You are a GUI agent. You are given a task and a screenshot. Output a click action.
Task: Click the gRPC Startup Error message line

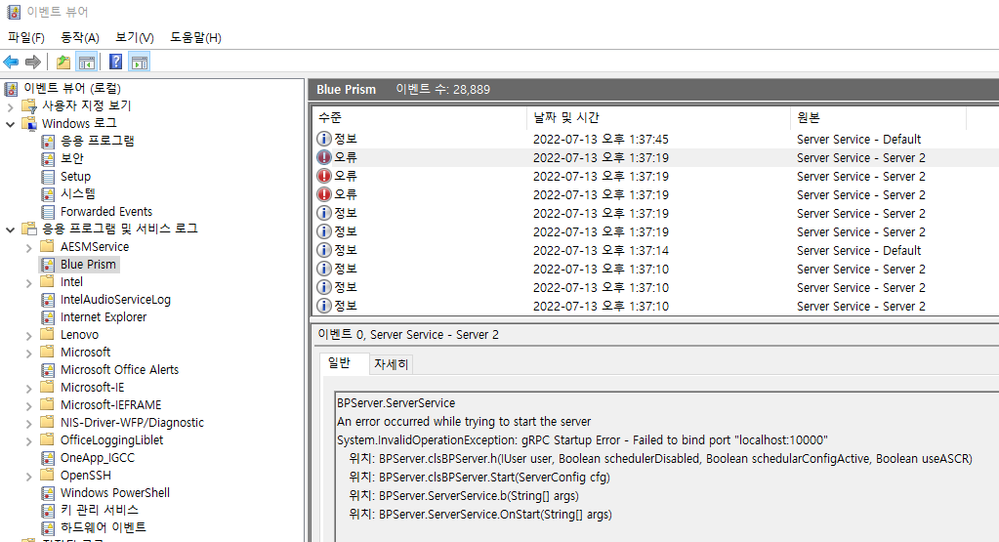(x=582, y=440)
